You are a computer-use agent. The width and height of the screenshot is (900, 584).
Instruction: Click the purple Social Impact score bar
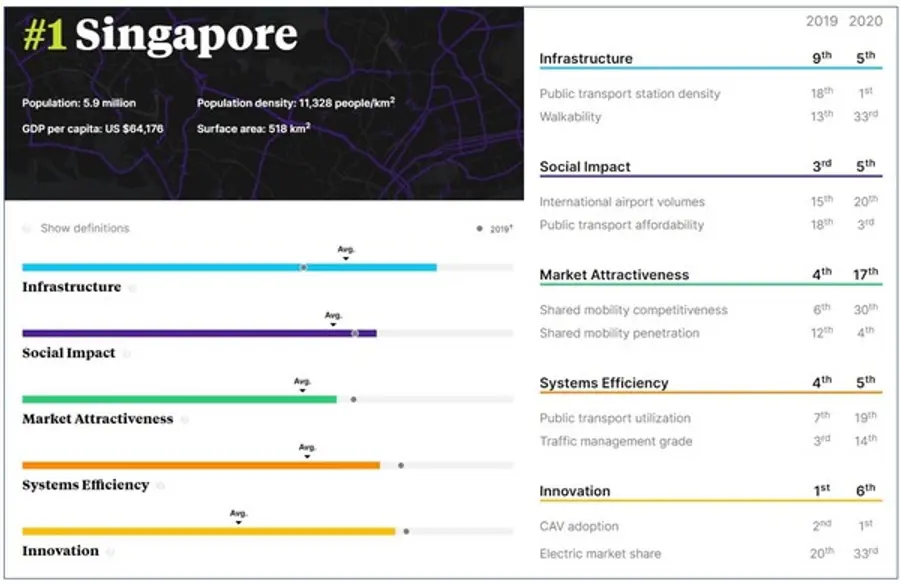tap(199, 333)
